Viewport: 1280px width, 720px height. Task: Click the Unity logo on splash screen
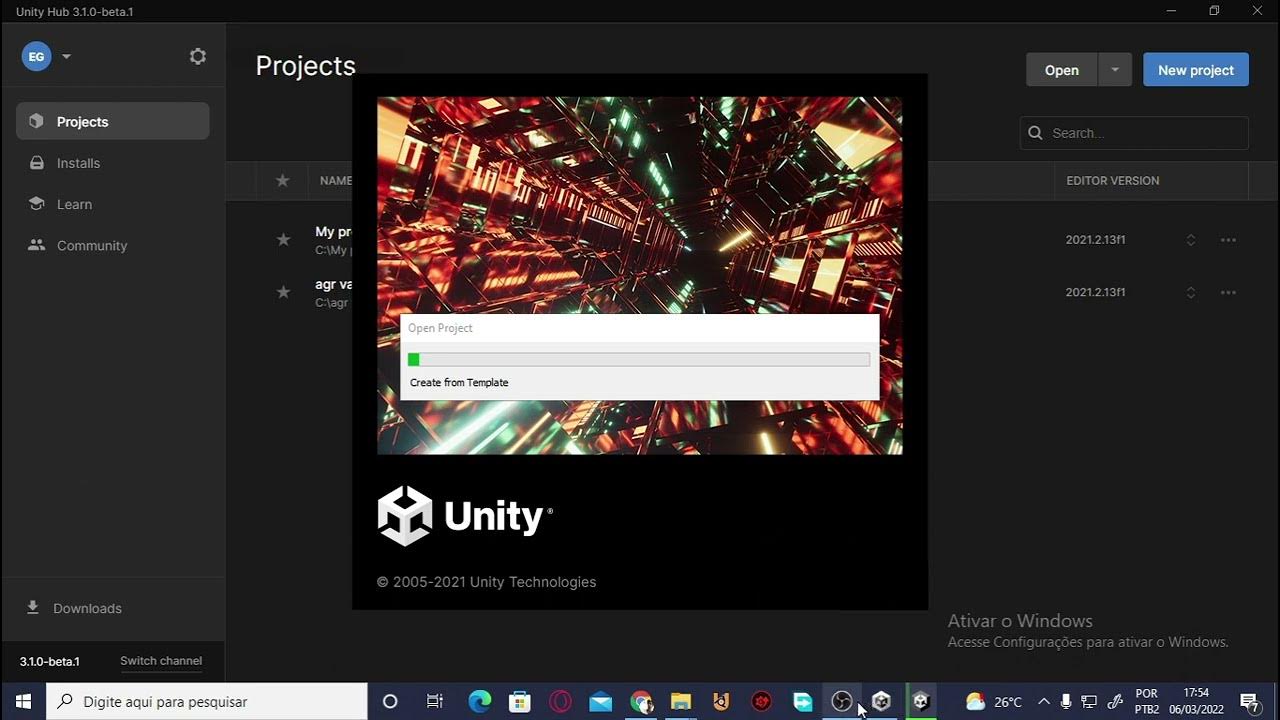[x=464, y=516]
